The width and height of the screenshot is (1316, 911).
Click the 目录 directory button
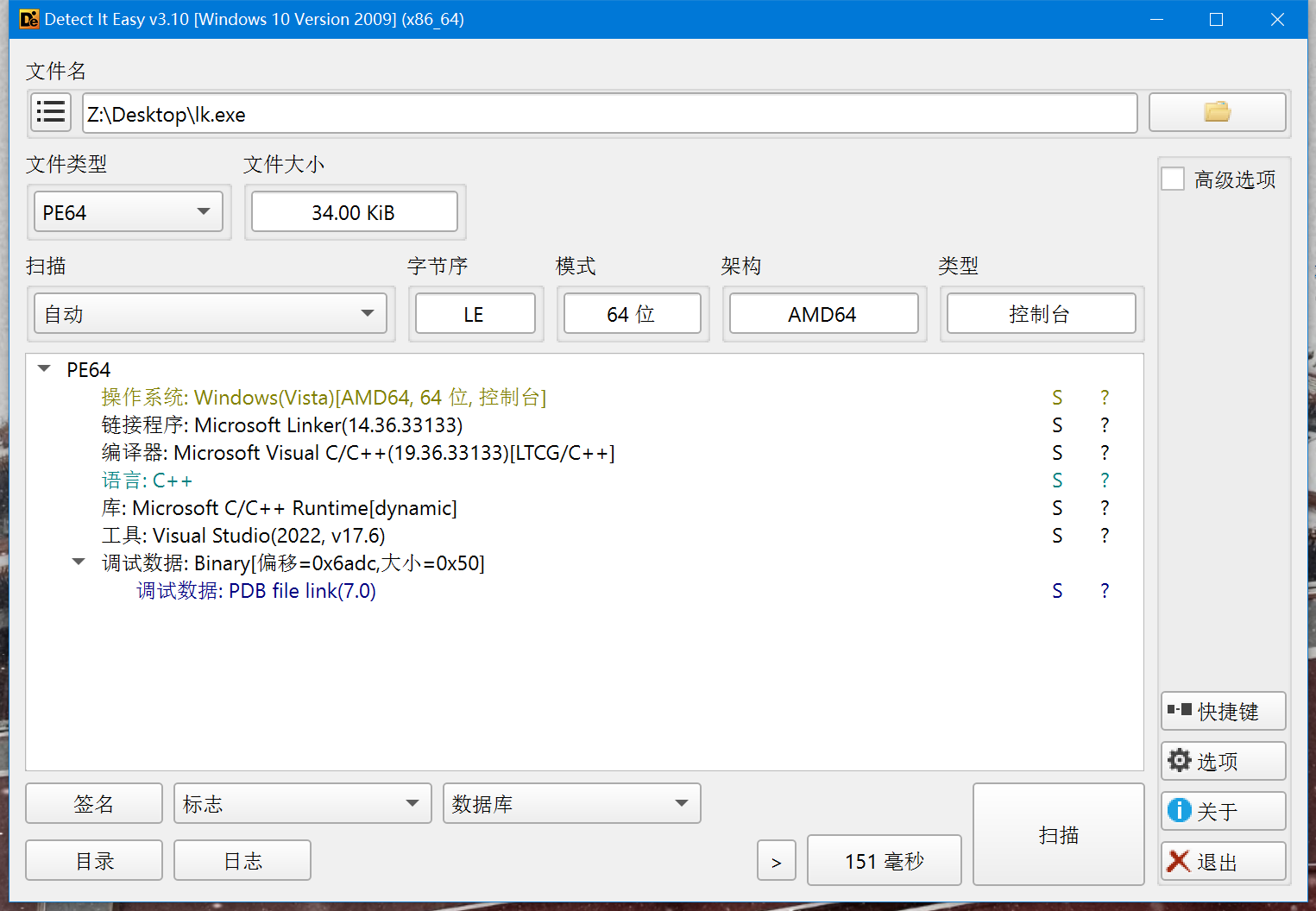click(94, 860)
